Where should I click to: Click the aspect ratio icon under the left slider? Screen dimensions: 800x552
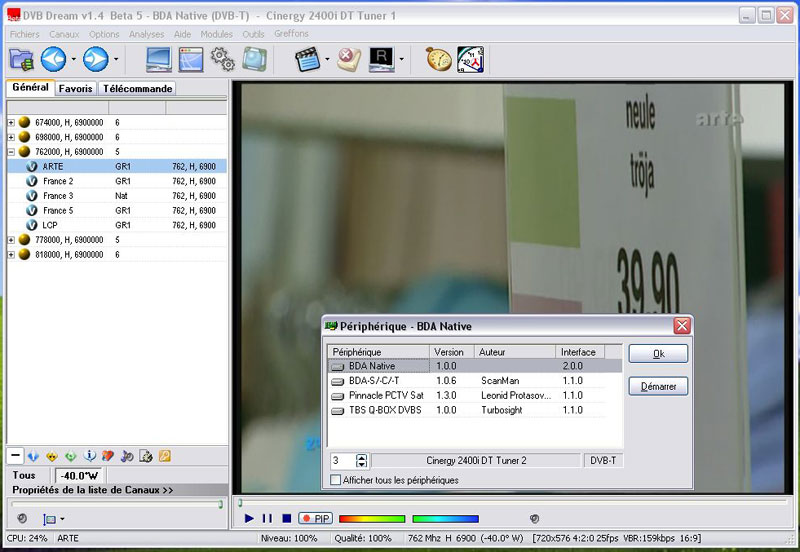[x=49, y=519]
